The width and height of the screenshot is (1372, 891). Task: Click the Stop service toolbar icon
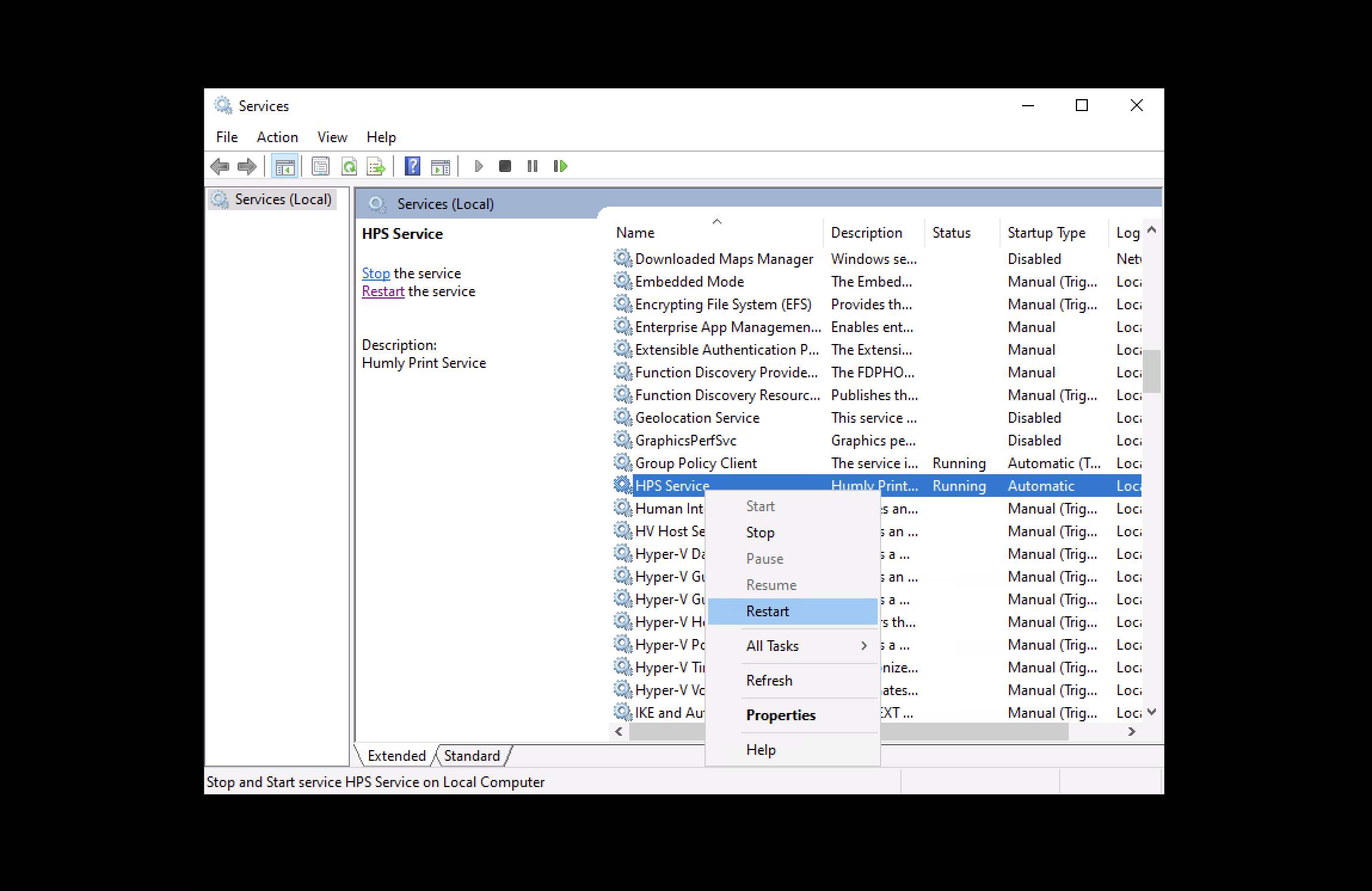(x=504, y=166)
